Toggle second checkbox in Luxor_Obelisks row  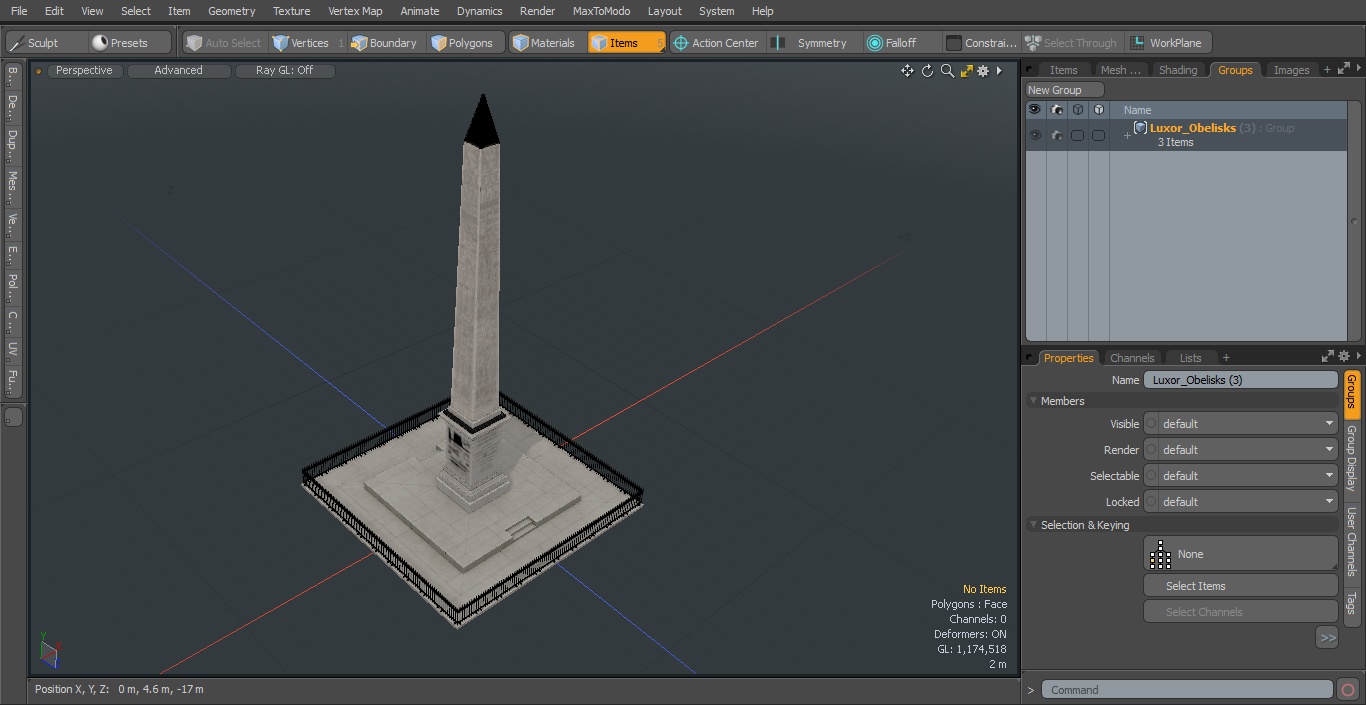point(1099,135)
